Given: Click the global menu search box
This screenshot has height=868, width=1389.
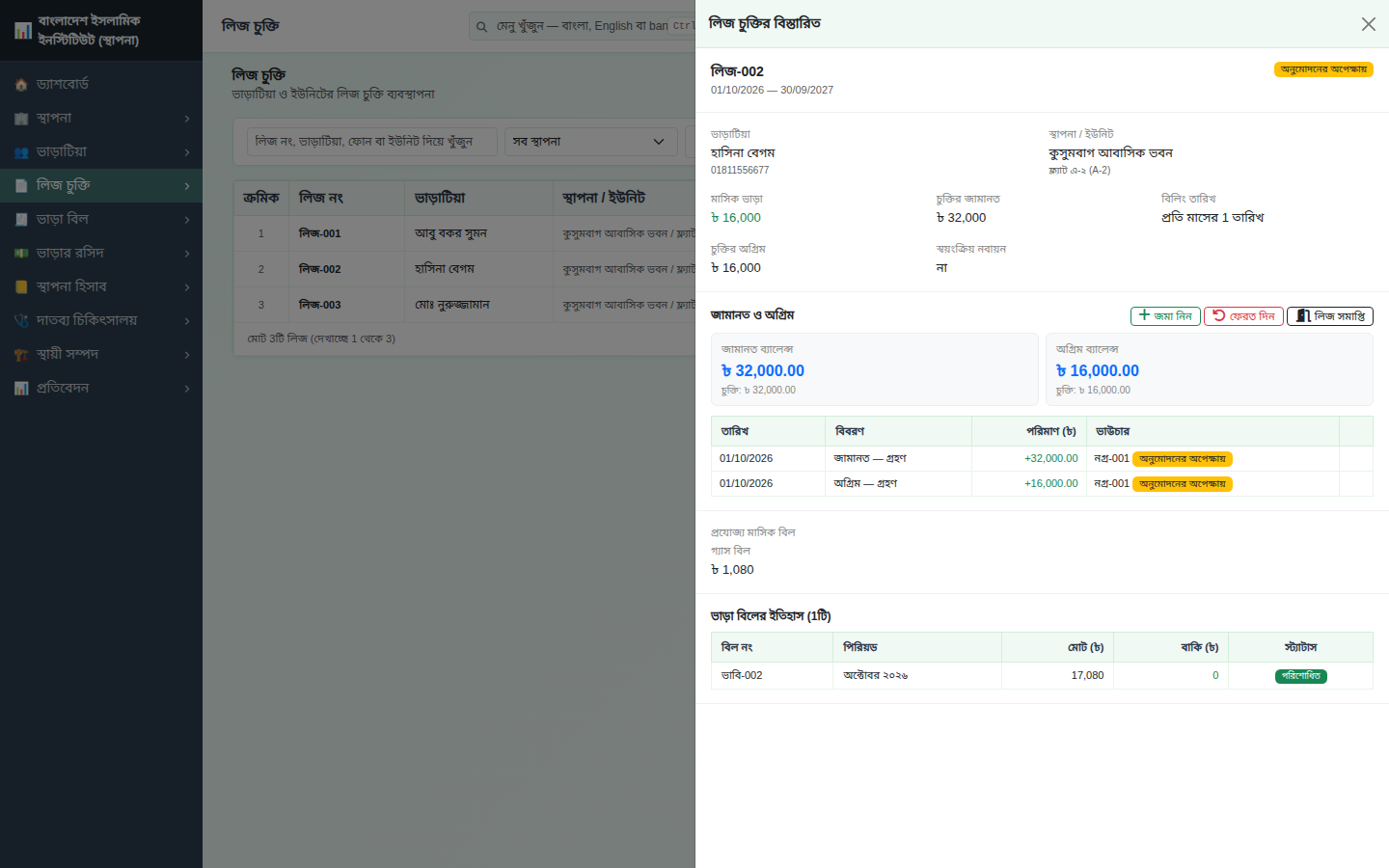Looking at the screenshot, I should click(x=581, y=26).
